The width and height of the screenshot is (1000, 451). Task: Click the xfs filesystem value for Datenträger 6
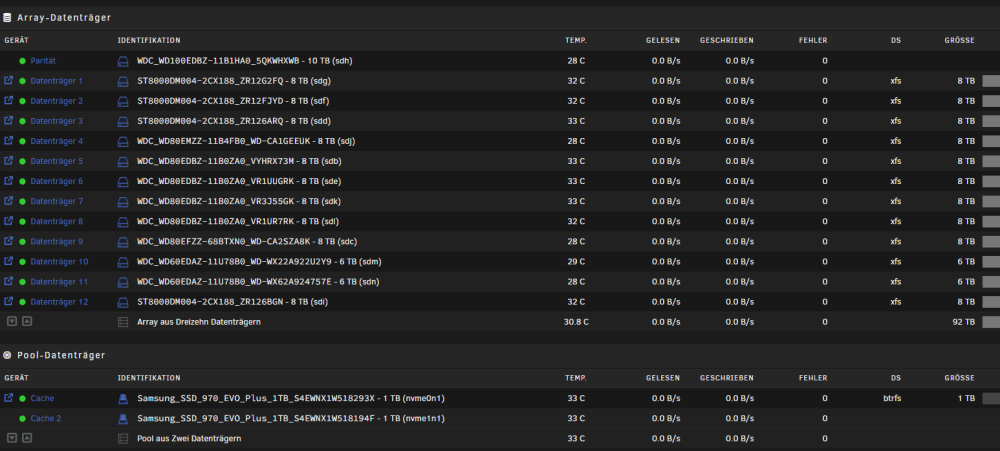[x=895, y=181]
